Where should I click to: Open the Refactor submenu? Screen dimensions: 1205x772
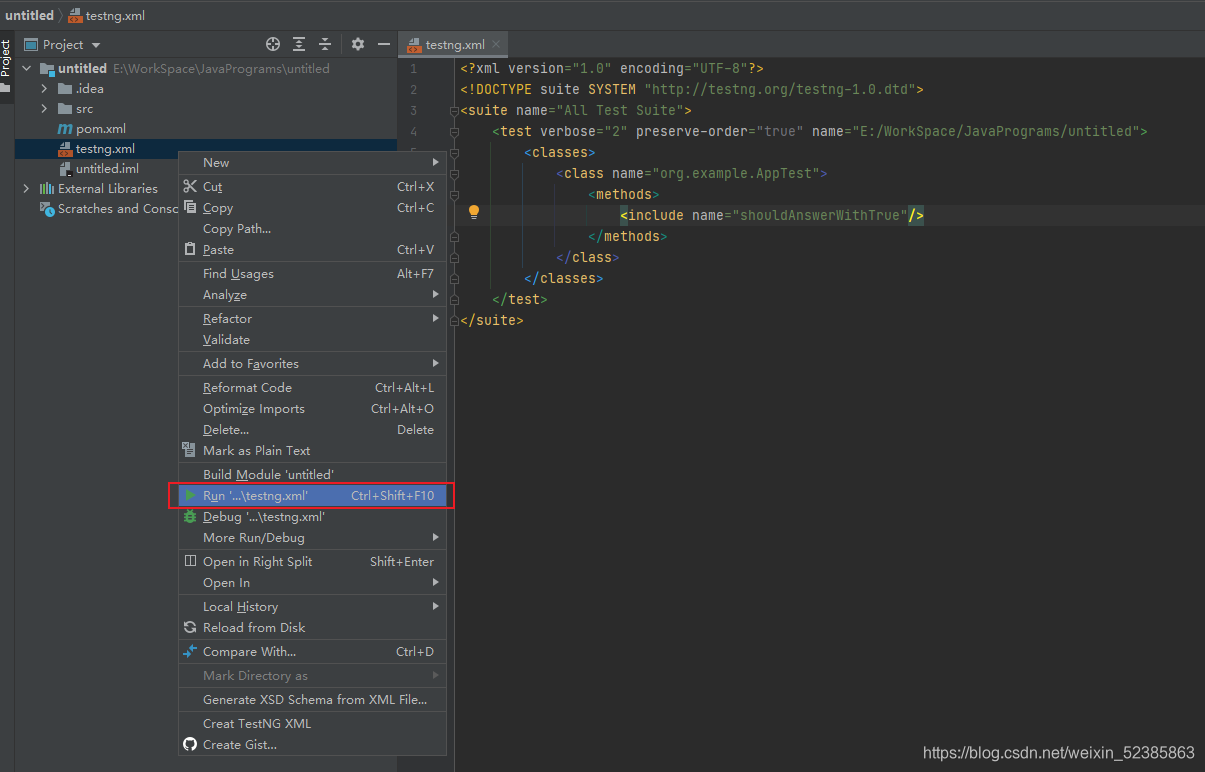pyautogui.click(x=311, y=318)
